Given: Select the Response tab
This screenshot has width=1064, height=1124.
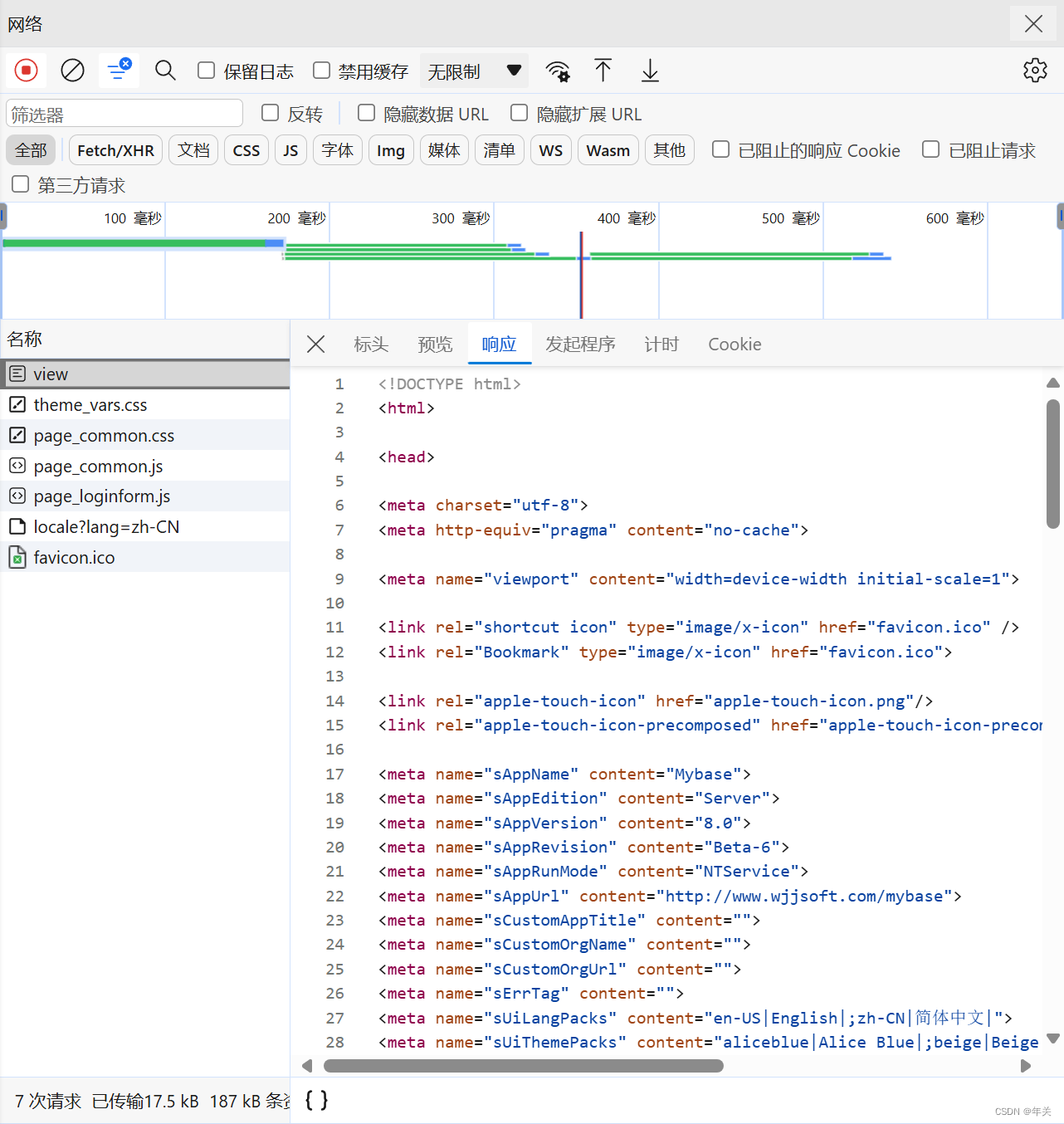Looking at the screenshot, I should click(499, 344).
